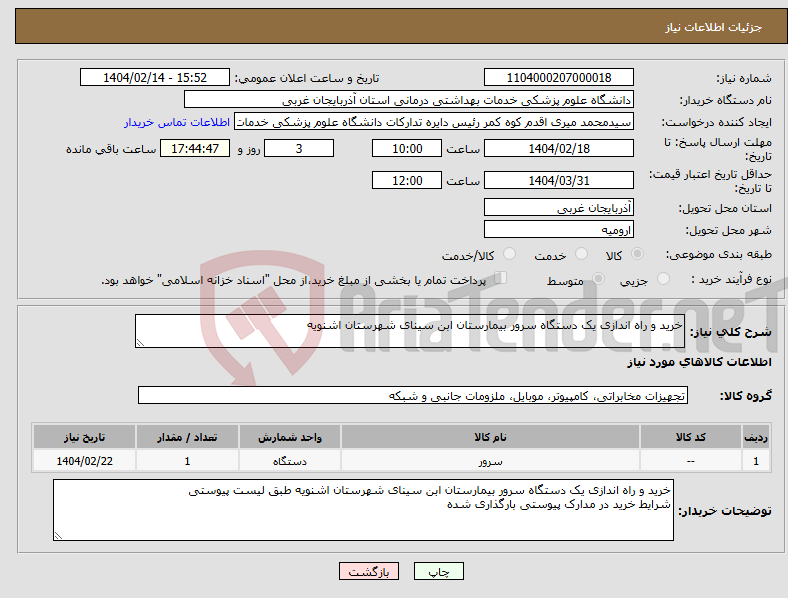
Task: Click the request creator field
Action: coord(434,122)
